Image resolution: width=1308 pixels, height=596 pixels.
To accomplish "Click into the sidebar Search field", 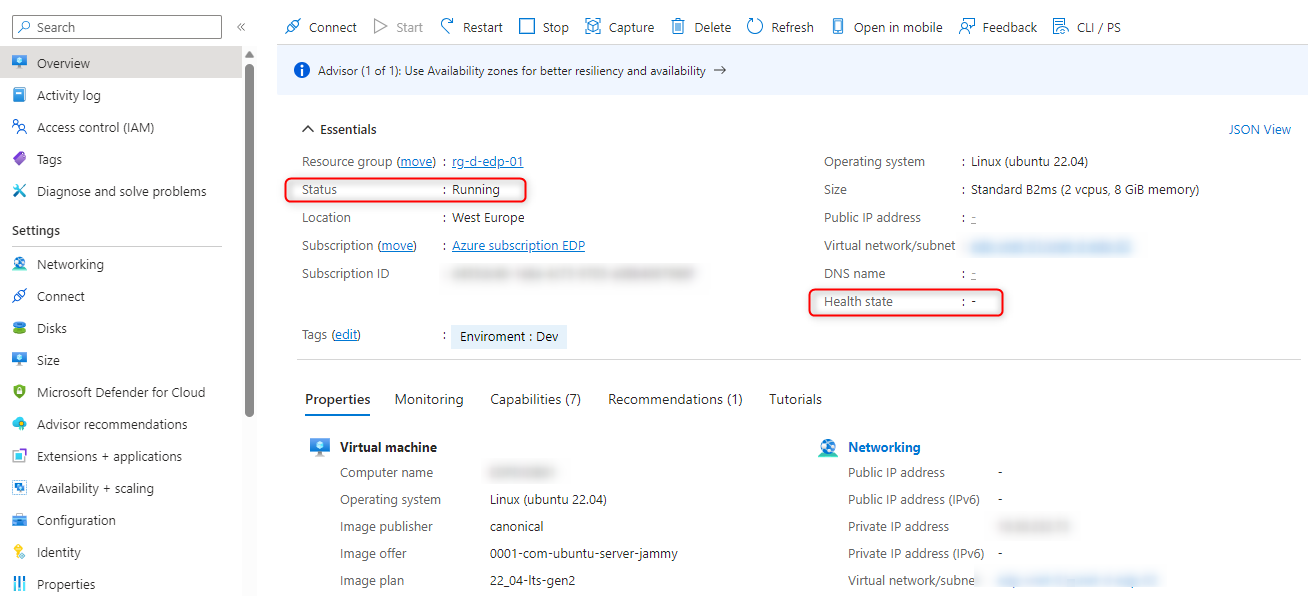I will pos(117,27).
